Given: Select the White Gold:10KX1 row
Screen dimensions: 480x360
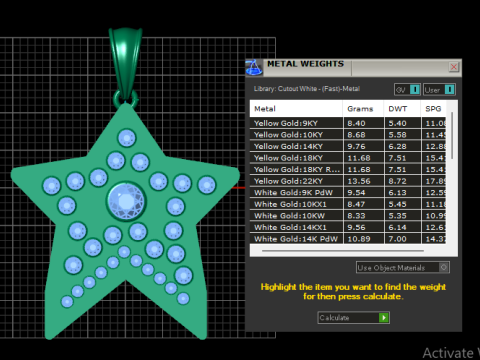Looking at the screenshot, I should [x=348, y=204].
